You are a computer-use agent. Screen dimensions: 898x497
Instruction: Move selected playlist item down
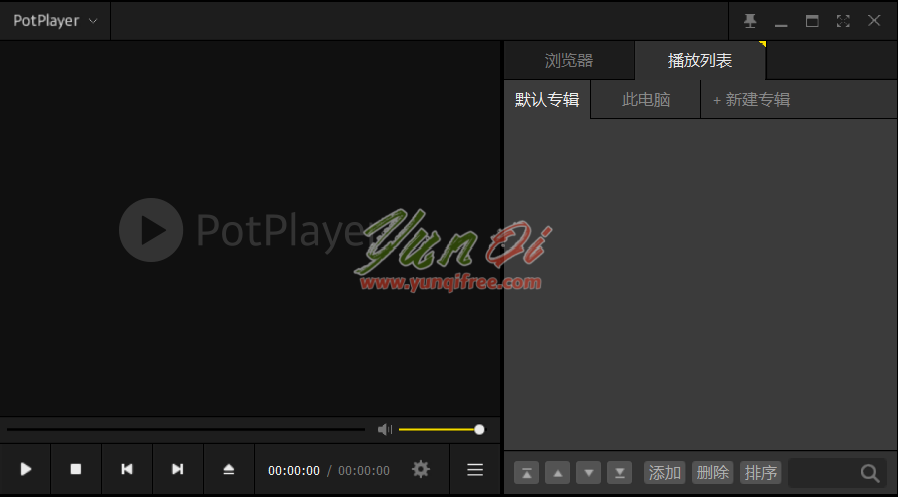588,473
